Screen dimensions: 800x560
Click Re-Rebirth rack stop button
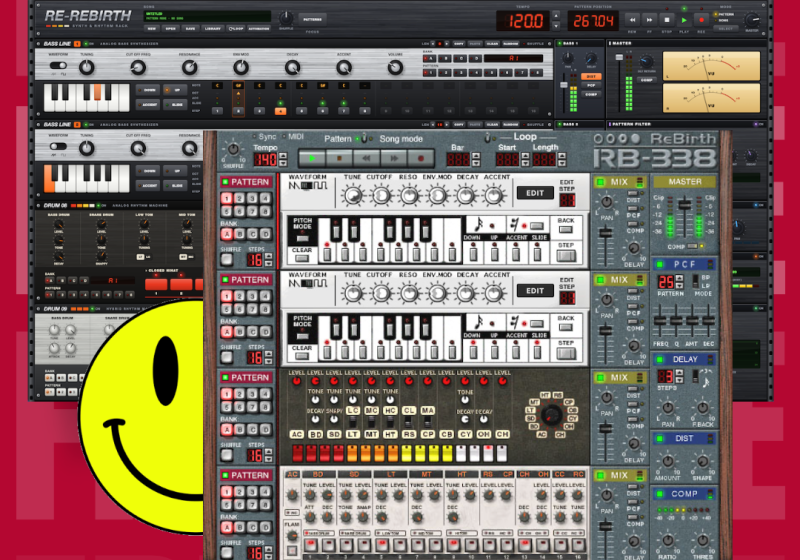coord(667,20)
